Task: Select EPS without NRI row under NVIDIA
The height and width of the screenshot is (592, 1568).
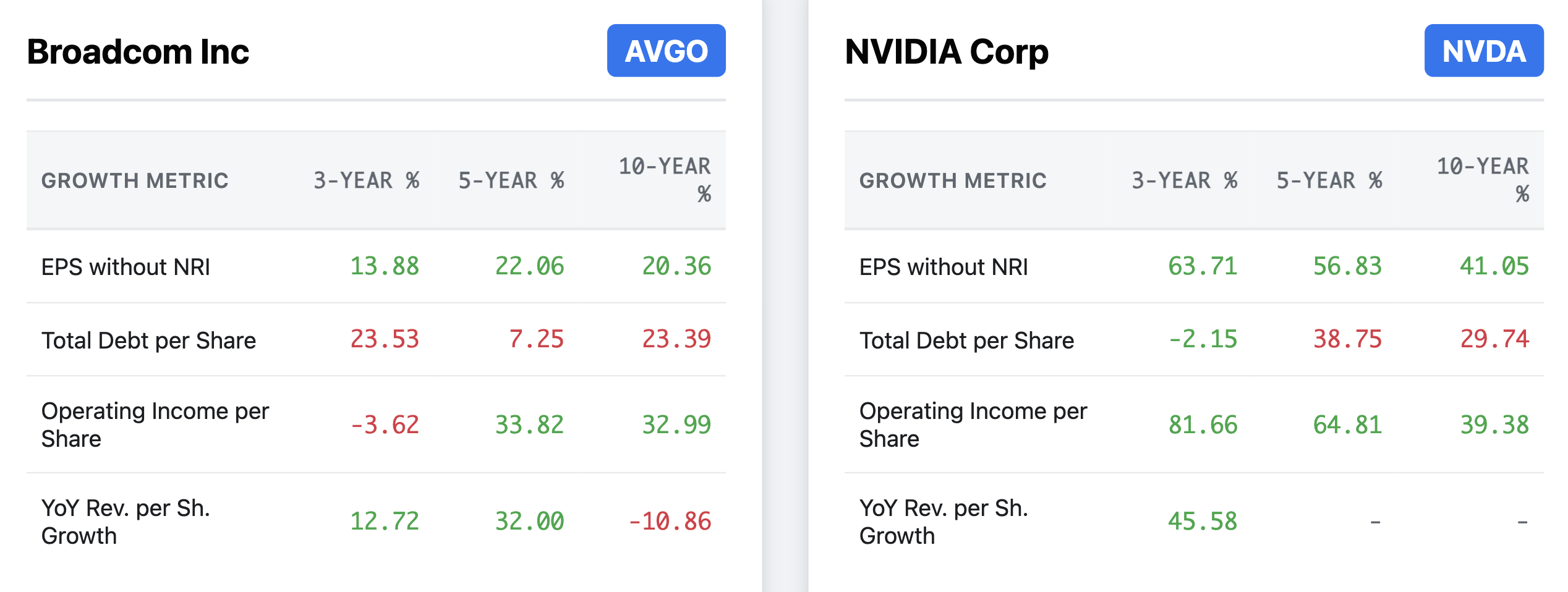Action: coord(942,268)
